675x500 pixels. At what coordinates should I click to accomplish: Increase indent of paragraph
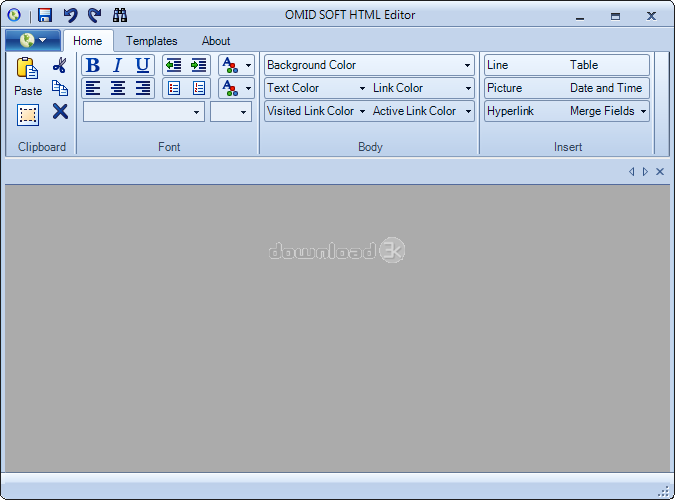198,65
